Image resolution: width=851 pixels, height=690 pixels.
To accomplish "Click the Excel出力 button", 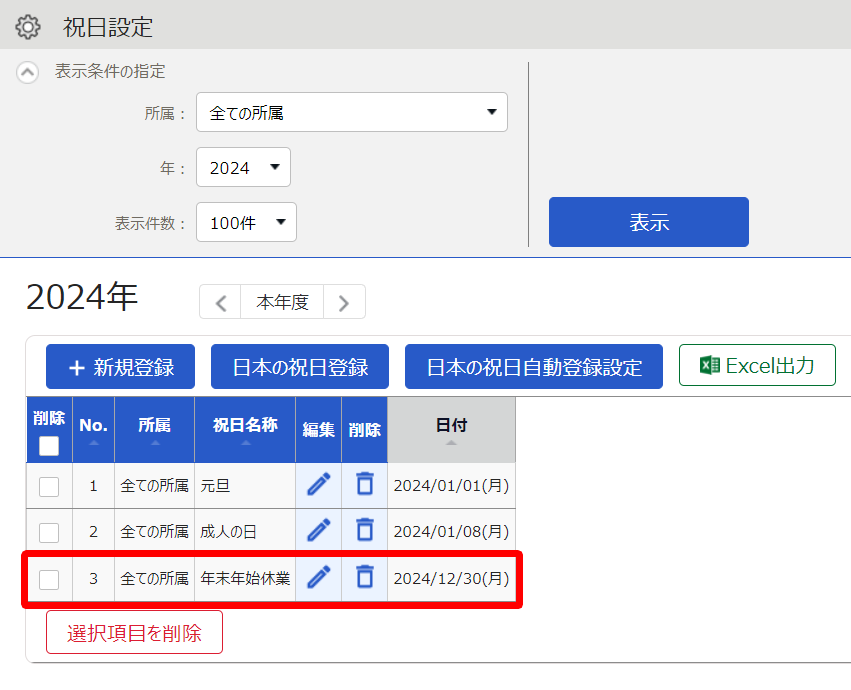I will 757,365.
